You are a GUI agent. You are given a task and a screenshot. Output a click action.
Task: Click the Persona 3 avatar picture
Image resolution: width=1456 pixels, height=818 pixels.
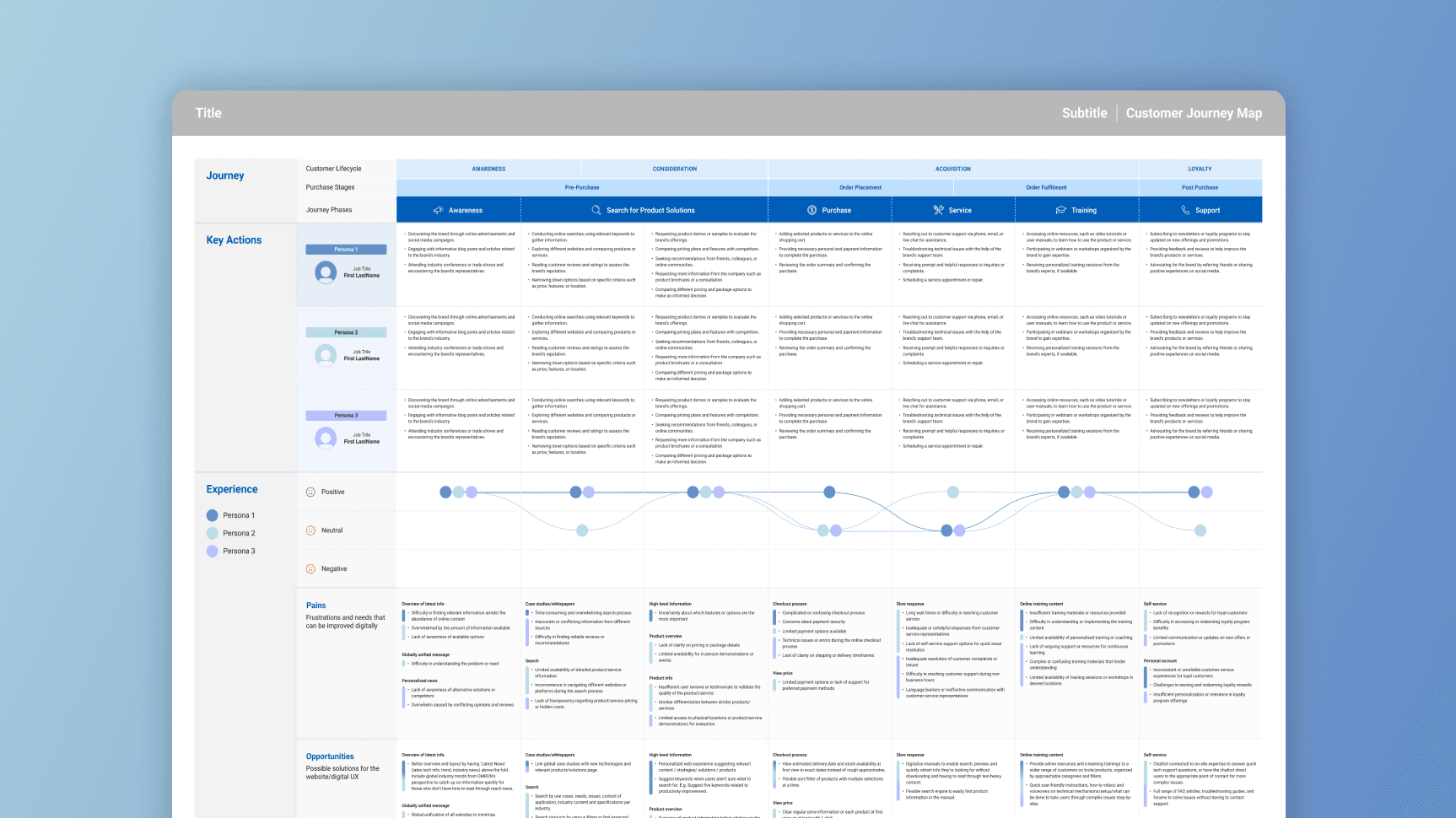[x=326, y=438]
